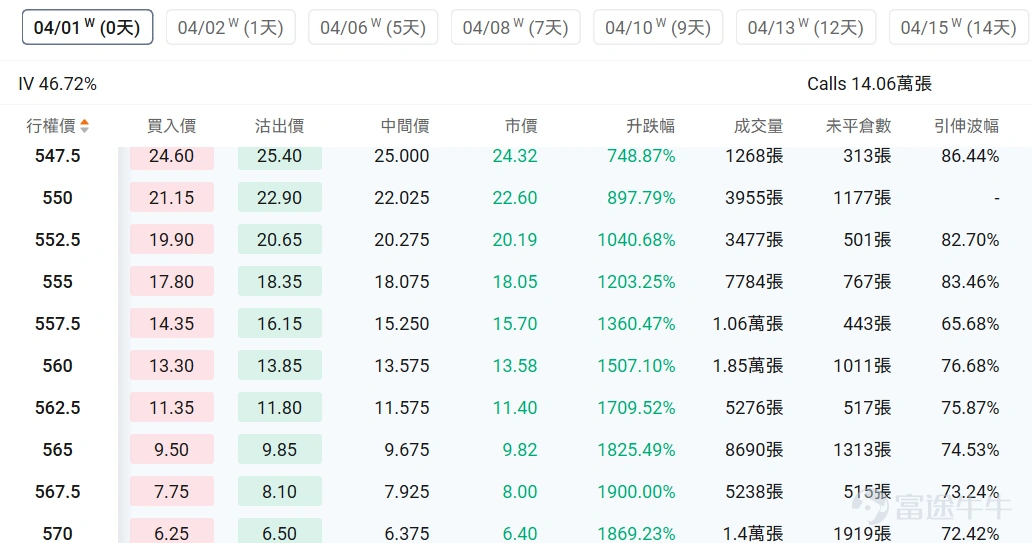Select the 04/01 (0天) expiry tab
Image resolution: width=1032 pixels, height=543 pixels.
click(x=88, y=27)
